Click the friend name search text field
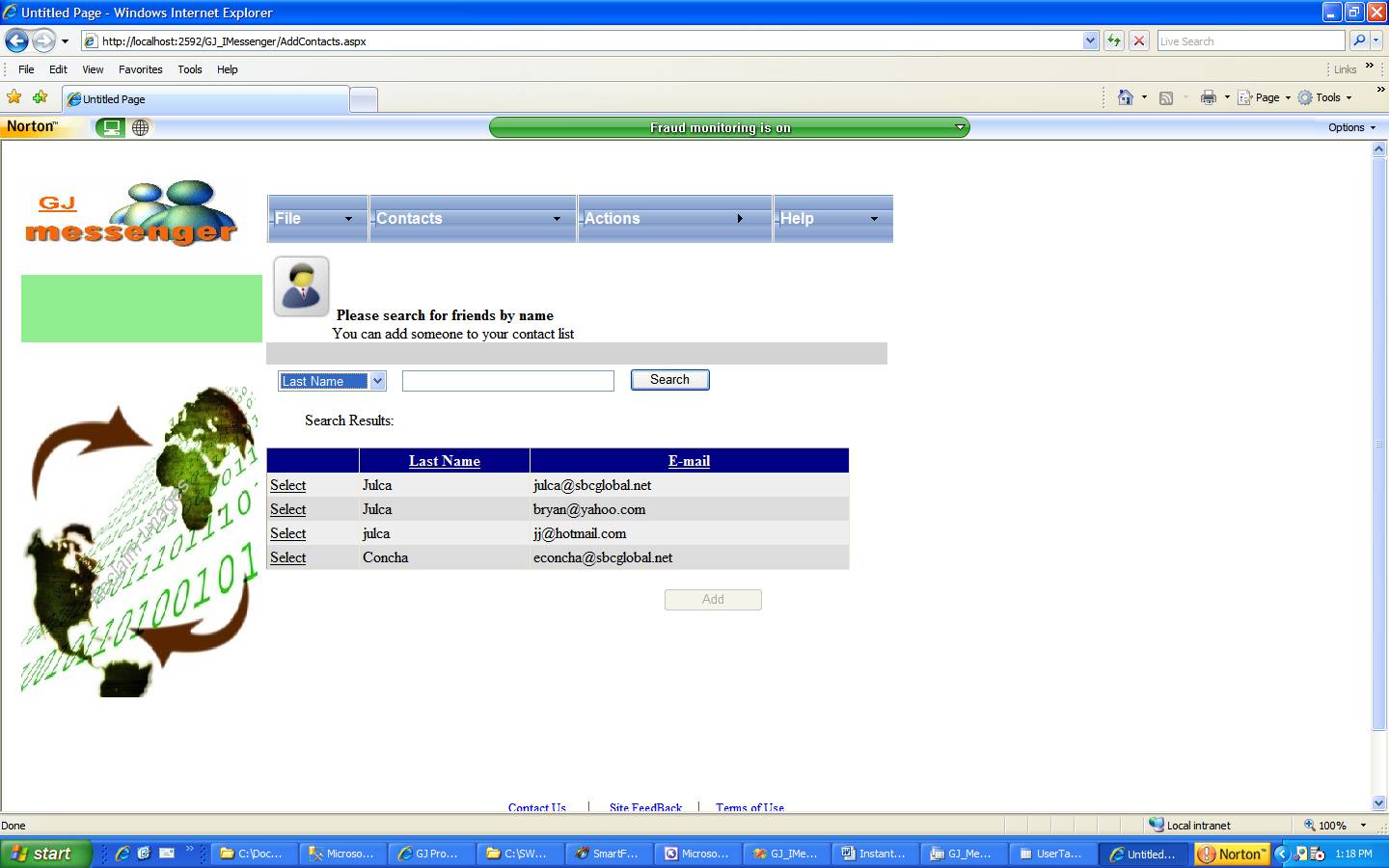 tap(507, 381)
